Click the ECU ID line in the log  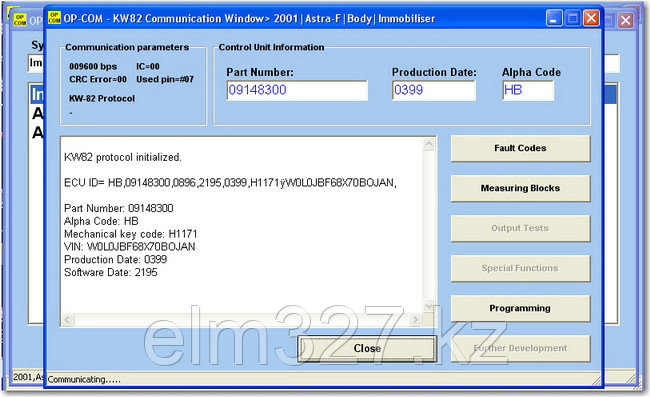pyautogui.click(x=230, y=183)
